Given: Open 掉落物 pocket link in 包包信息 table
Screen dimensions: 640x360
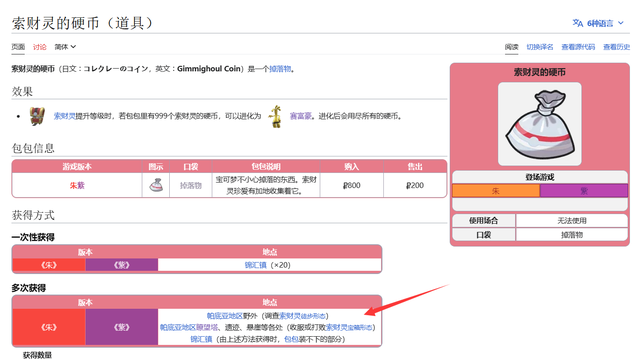Looking at the screenshot, I should click(191, 185).
